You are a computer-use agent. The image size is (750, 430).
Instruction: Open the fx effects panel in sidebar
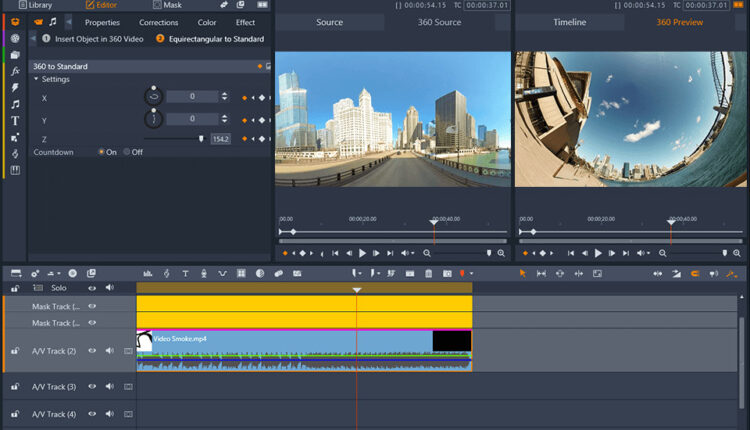tap(15, 71)
